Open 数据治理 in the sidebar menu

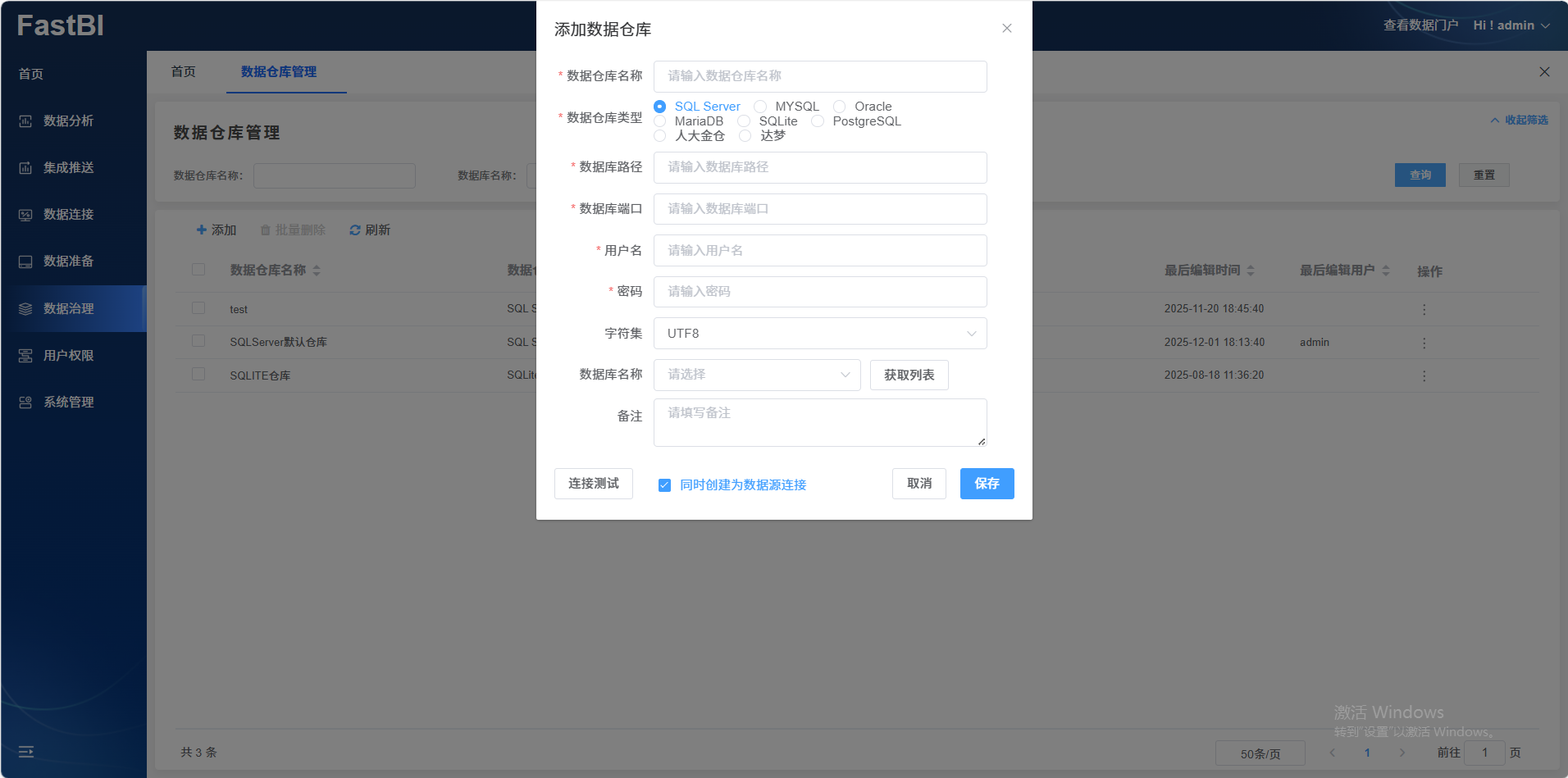69,308
